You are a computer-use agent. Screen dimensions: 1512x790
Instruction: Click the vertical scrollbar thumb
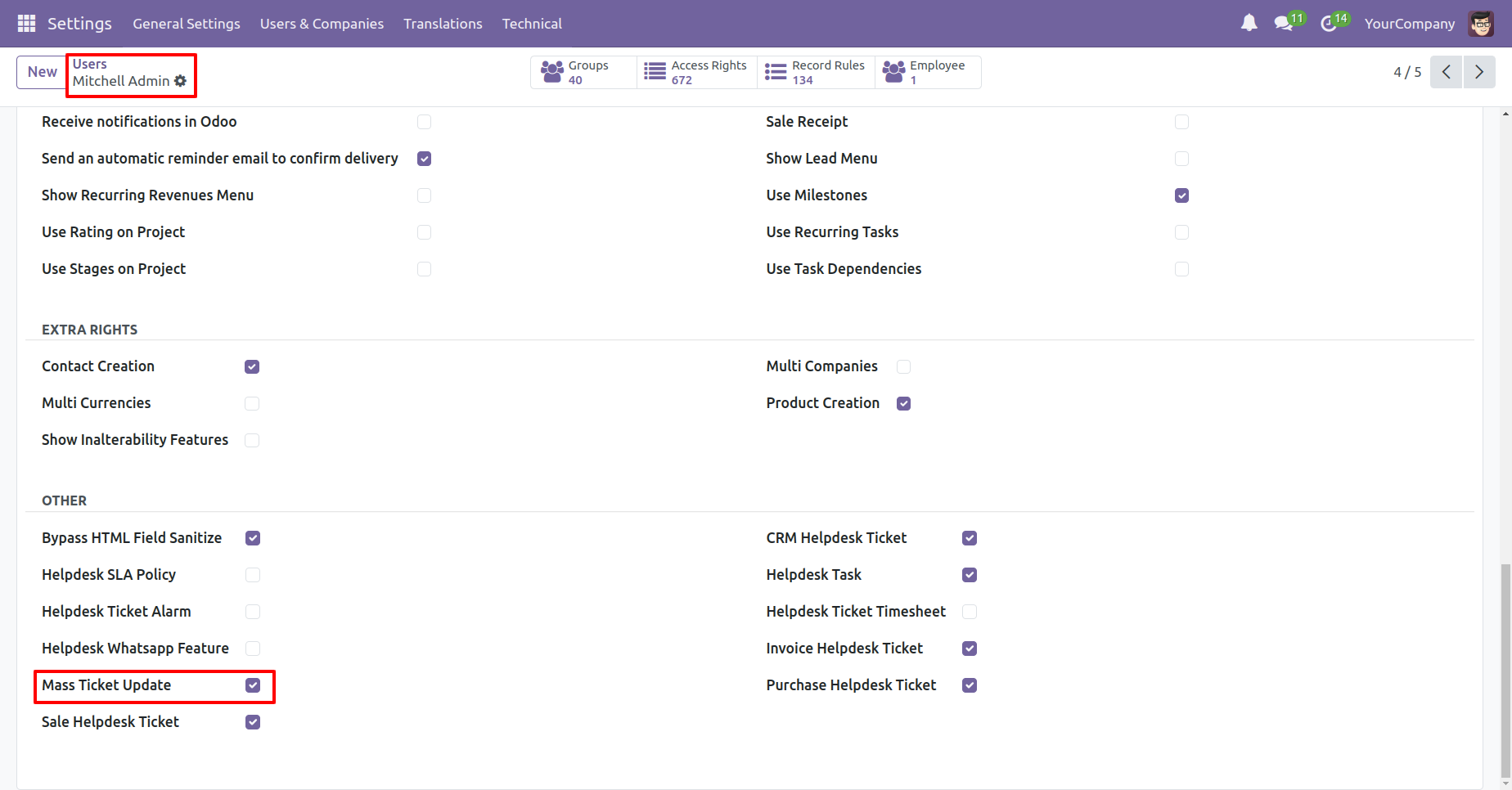[x=1505, y=671]
